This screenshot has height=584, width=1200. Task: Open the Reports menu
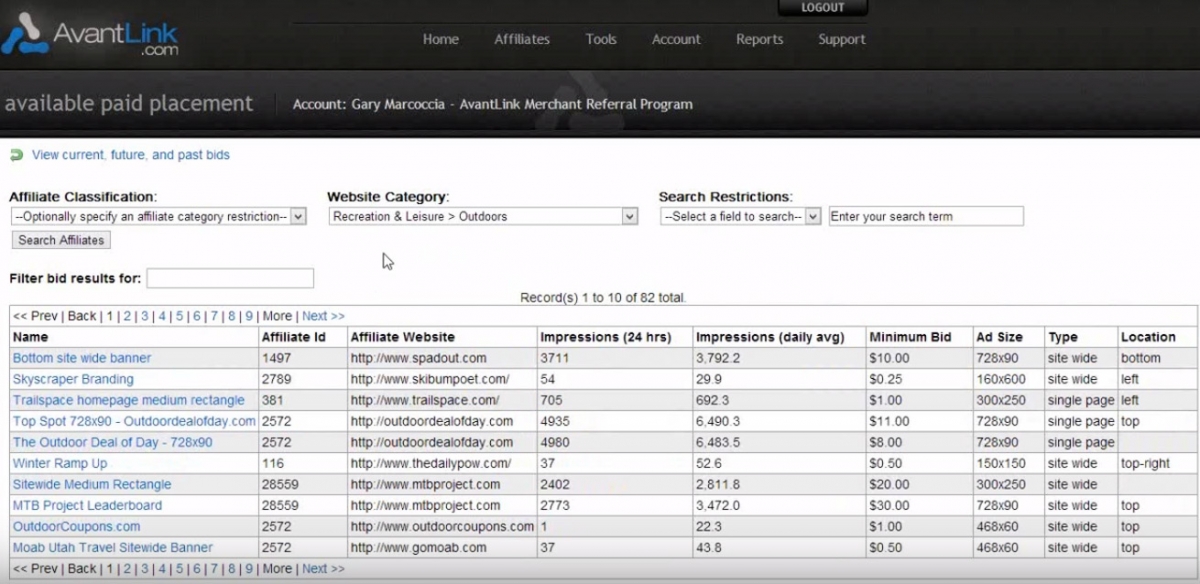tap(759, 39)
